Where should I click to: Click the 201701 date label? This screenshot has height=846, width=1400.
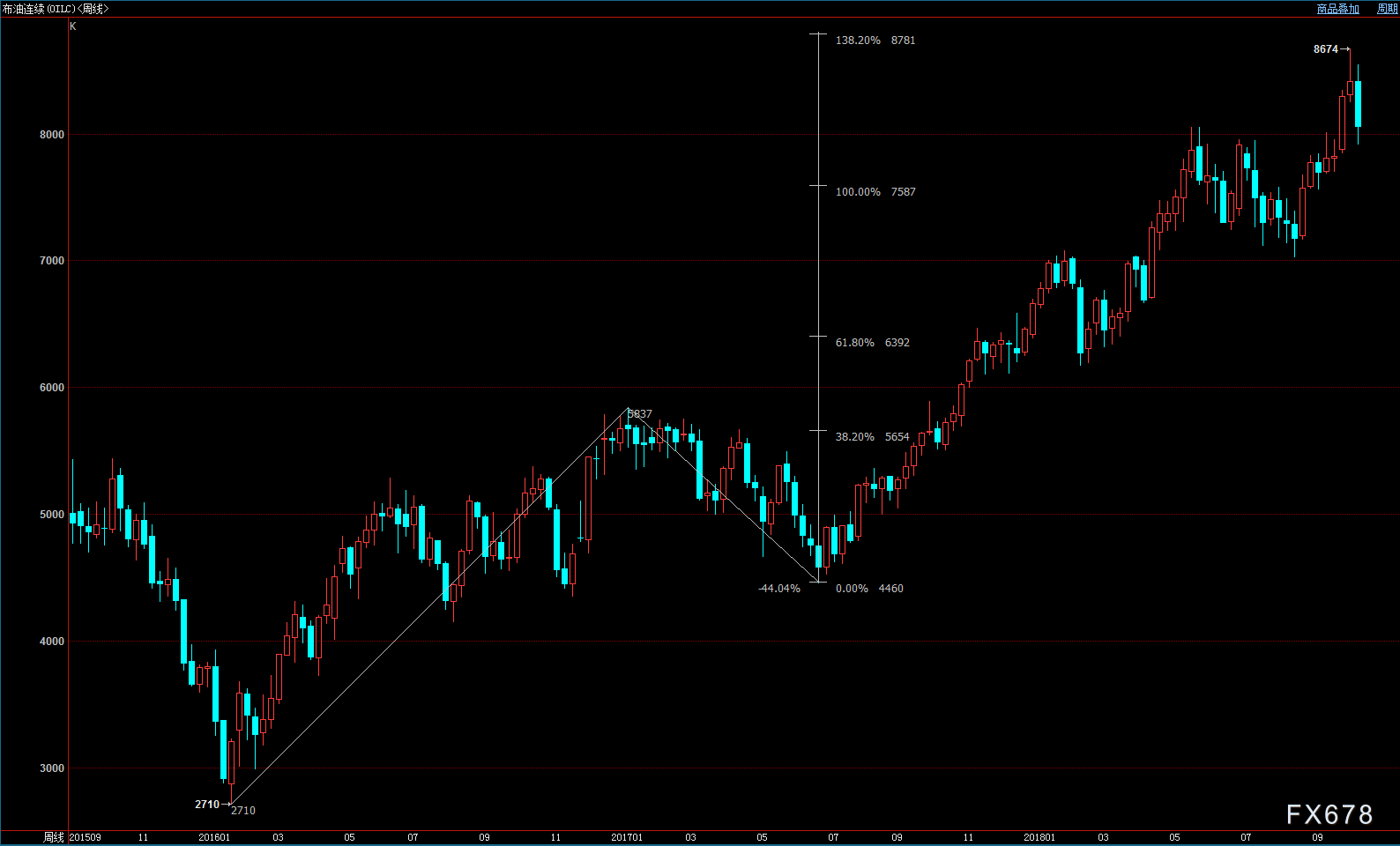click(627, 838)
